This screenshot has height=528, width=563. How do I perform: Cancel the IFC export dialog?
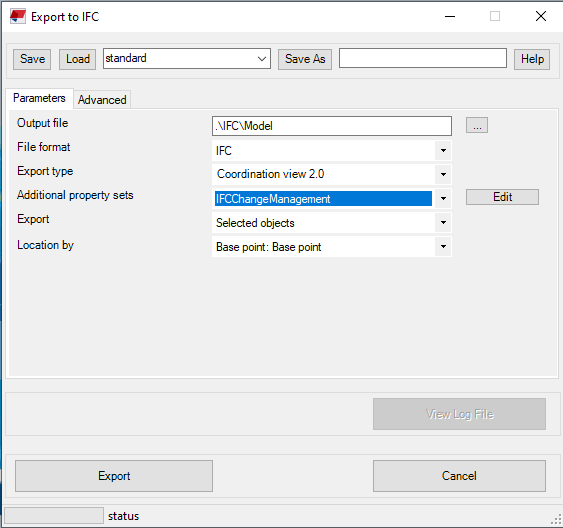click(x=459, y=476)
